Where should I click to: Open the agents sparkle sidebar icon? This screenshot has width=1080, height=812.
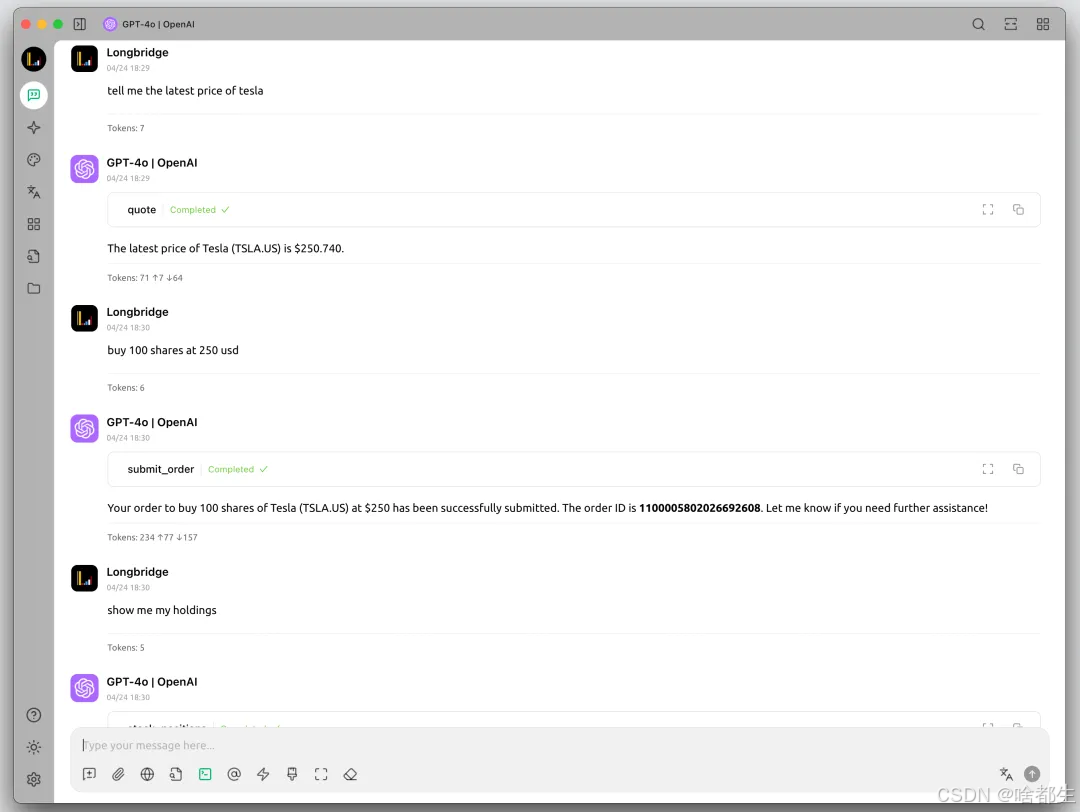tap(34, 127)
